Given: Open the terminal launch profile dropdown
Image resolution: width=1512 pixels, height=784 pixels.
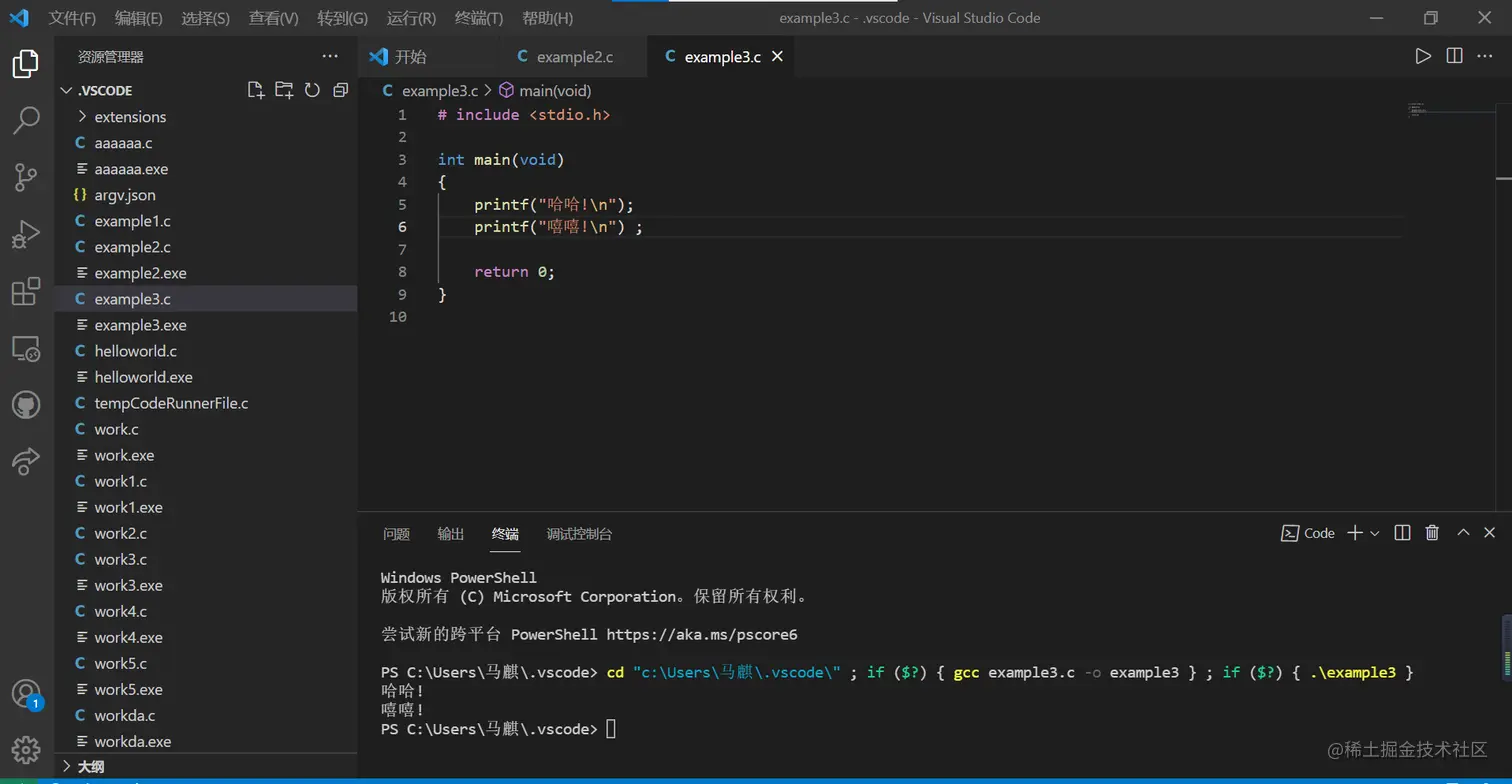Looking at the screenshot, I should pyautogui.click(x=1375, y=533).
